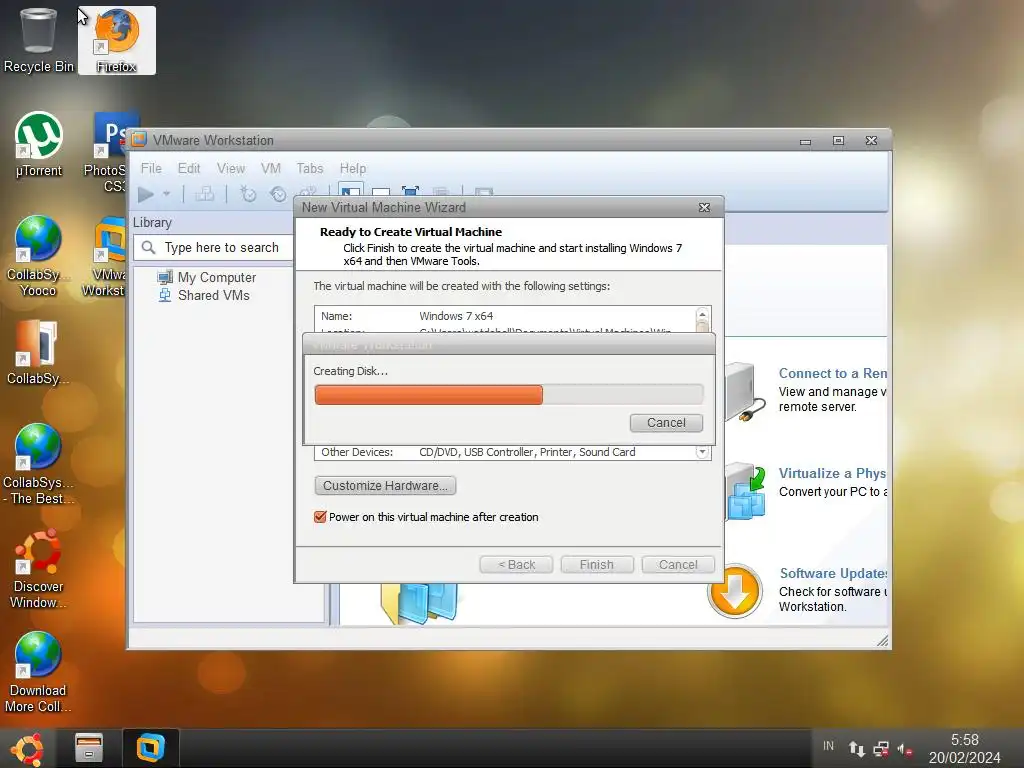Click the wizard's bottom Cancel button

pos(678,565)
